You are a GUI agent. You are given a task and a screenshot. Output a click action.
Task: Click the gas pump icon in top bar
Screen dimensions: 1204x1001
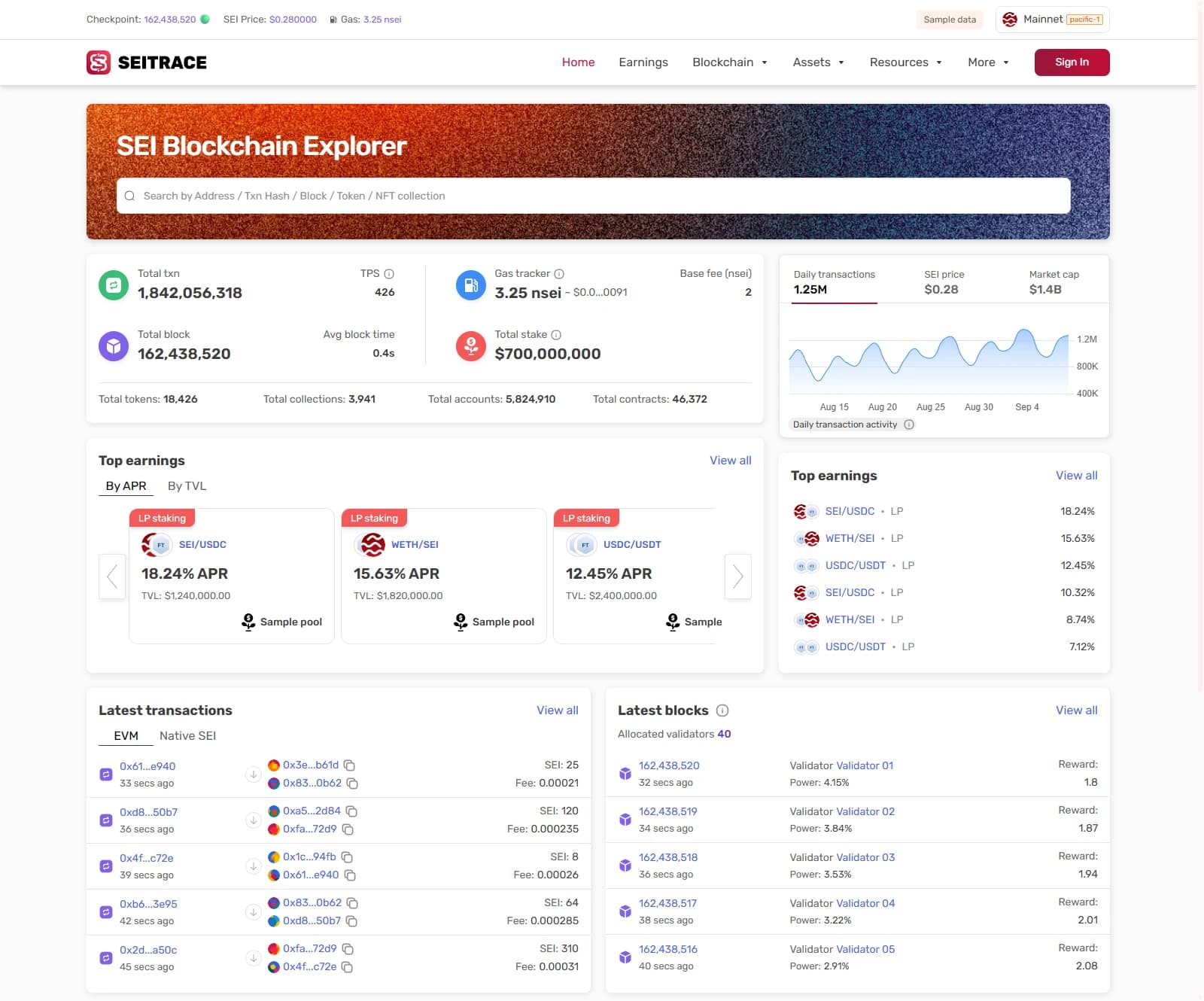pos(333,20)
